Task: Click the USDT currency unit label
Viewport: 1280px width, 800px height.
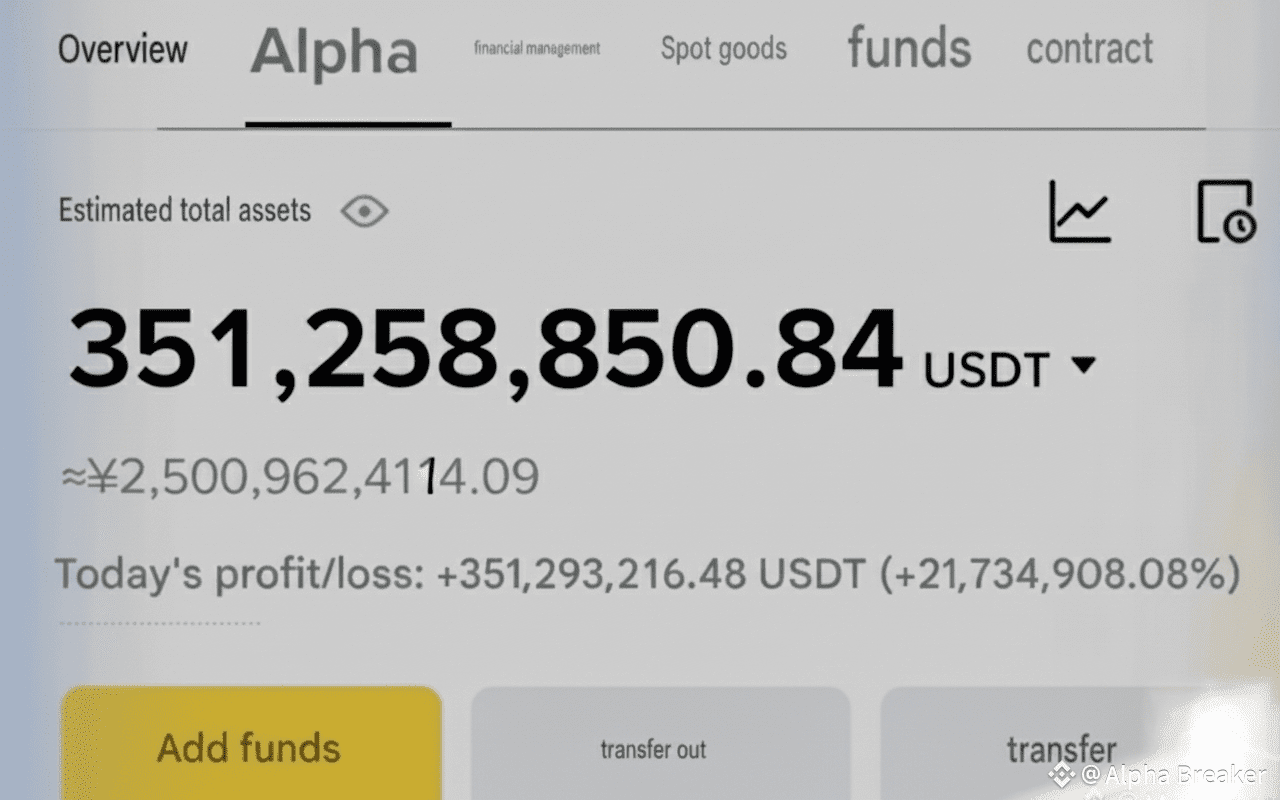Action: 986,370
